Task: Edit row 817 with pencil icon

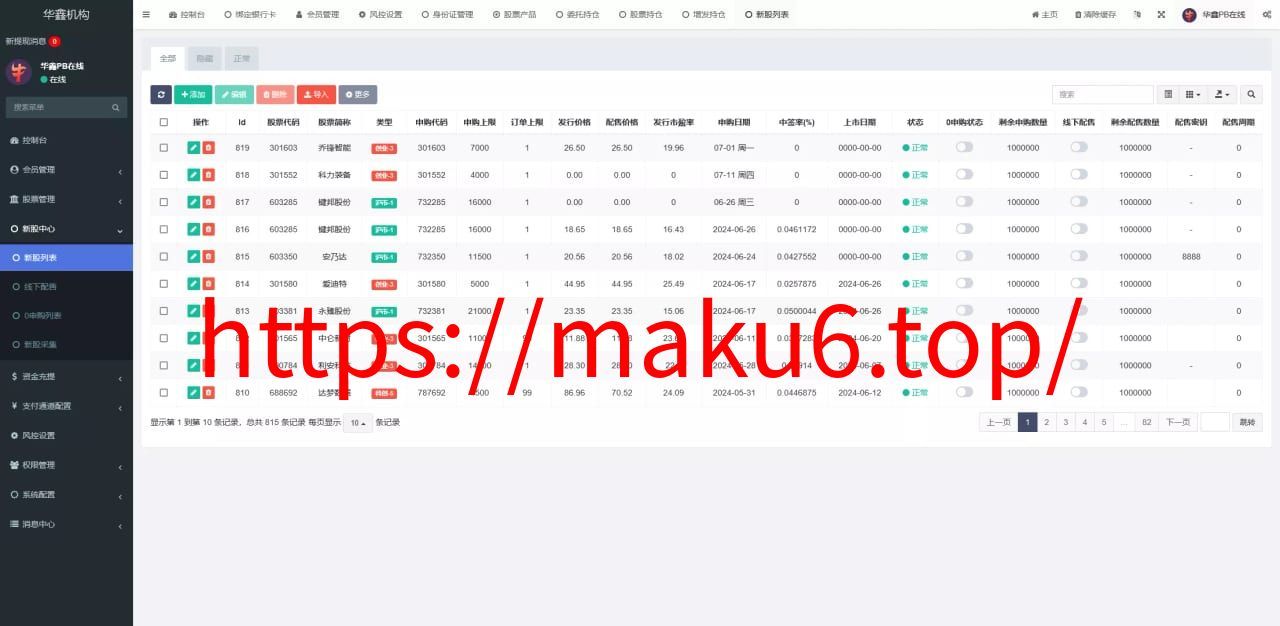Action: (193, 202)
